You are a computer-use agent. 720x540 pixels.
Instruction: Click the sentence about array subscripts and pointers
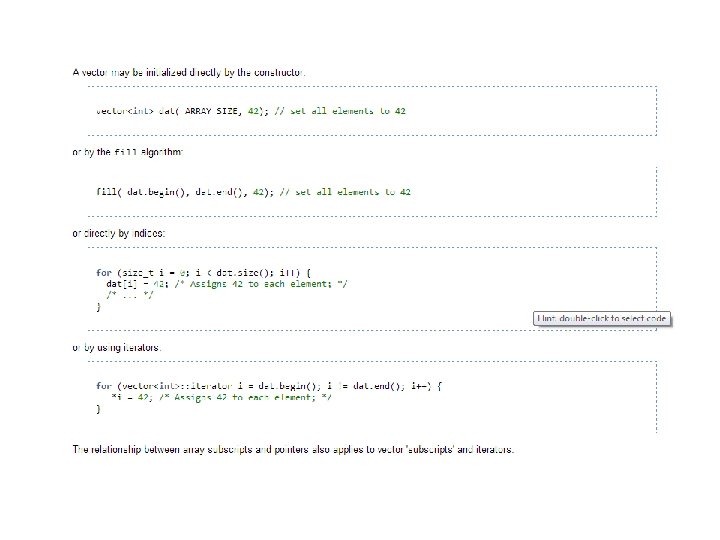point(293,450)
